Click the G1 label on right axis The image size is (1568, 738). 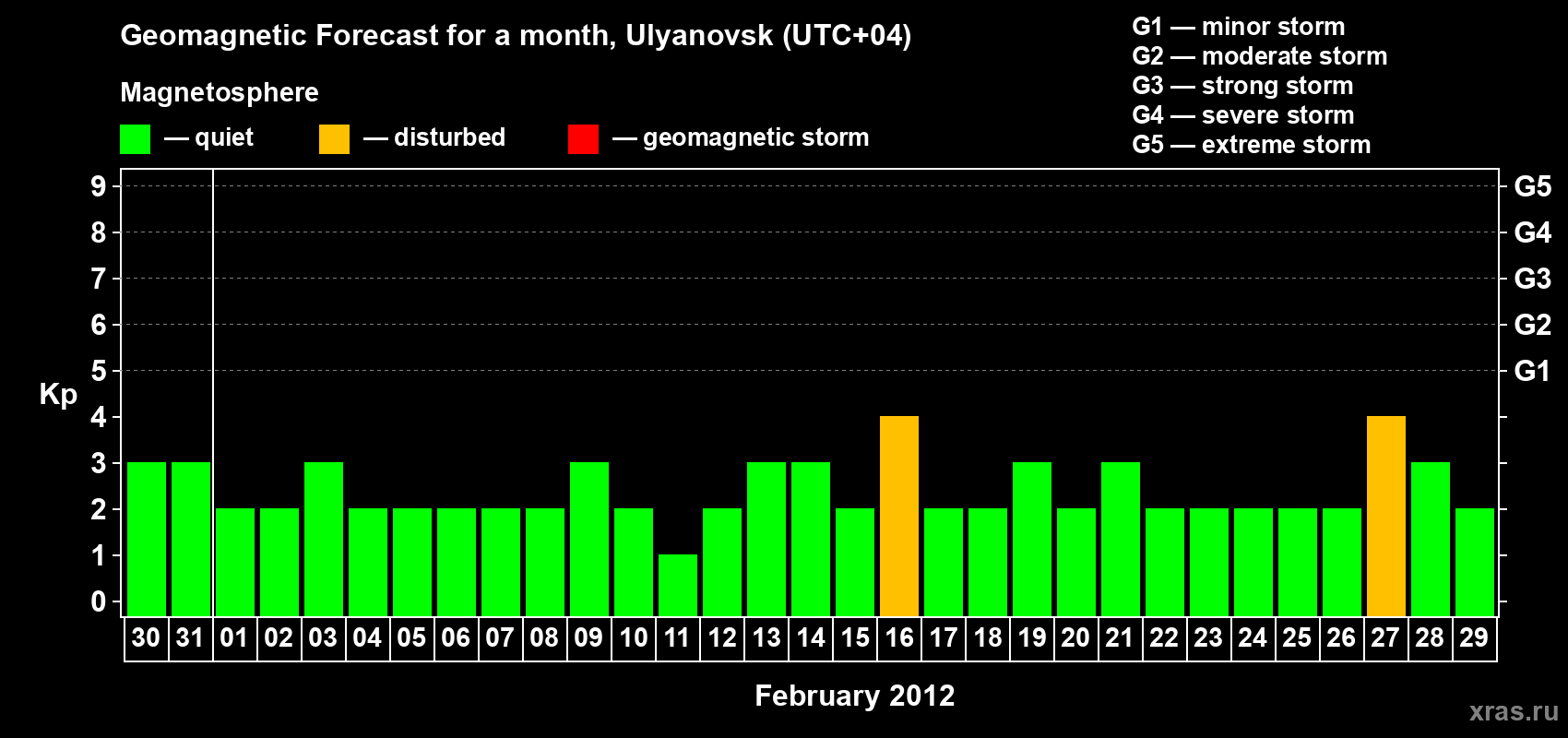pyautogui.click(x=1532, y=371)
